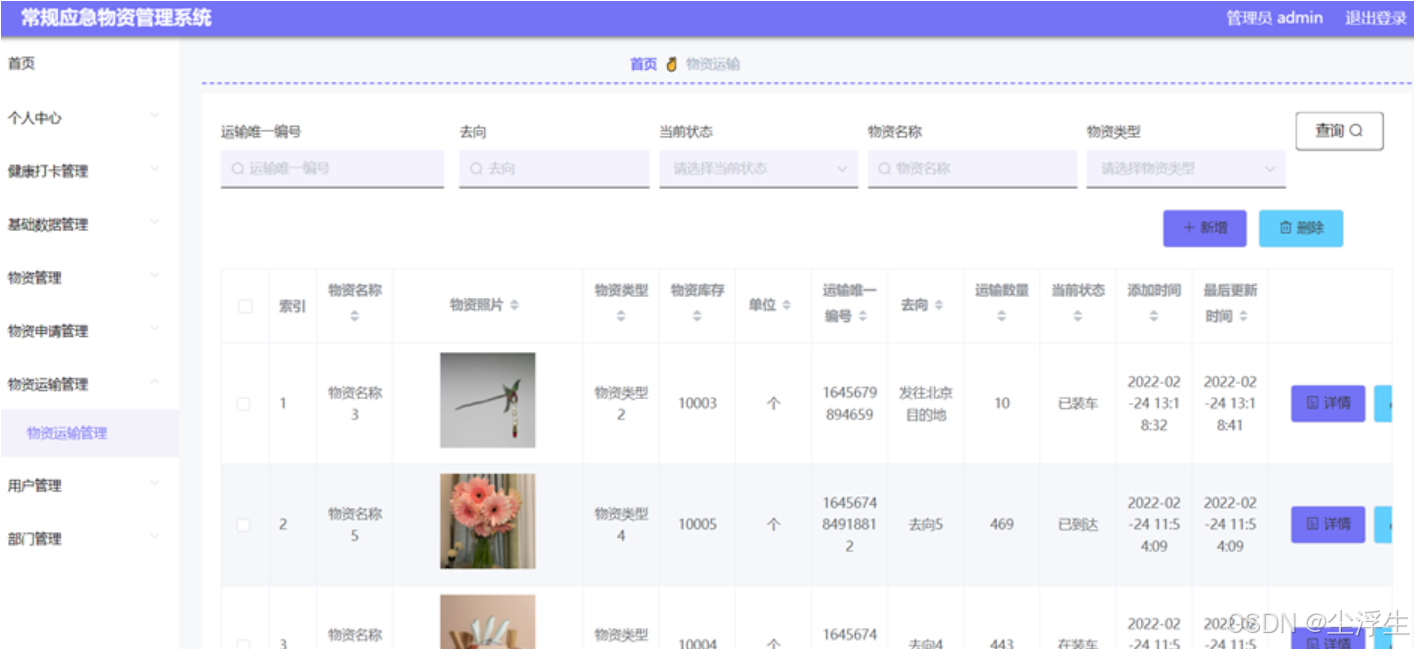Click status cell 已装车

tap(1078, 404)
